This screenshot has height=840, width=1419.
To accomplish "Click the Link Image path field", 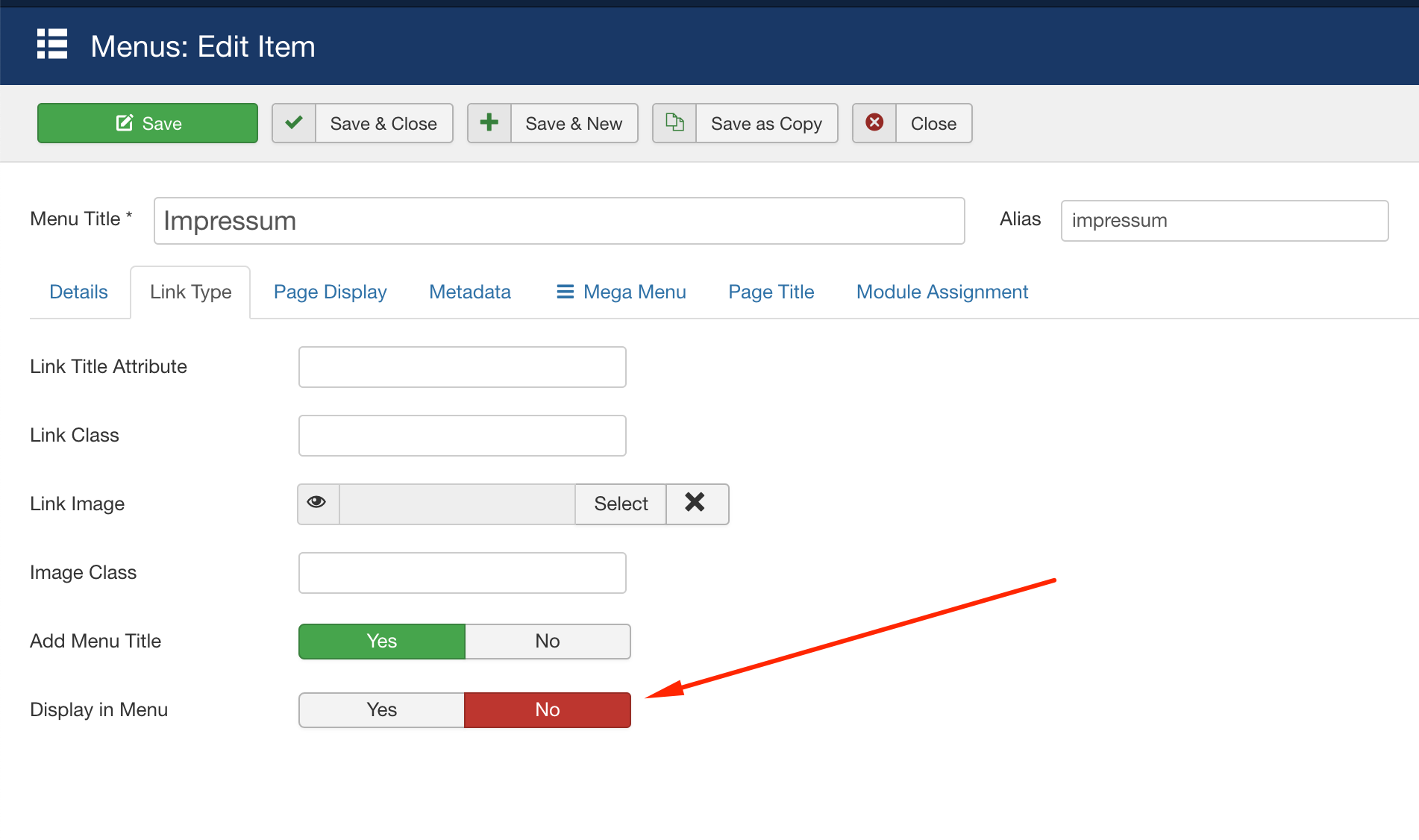I will tap(457, 504).
